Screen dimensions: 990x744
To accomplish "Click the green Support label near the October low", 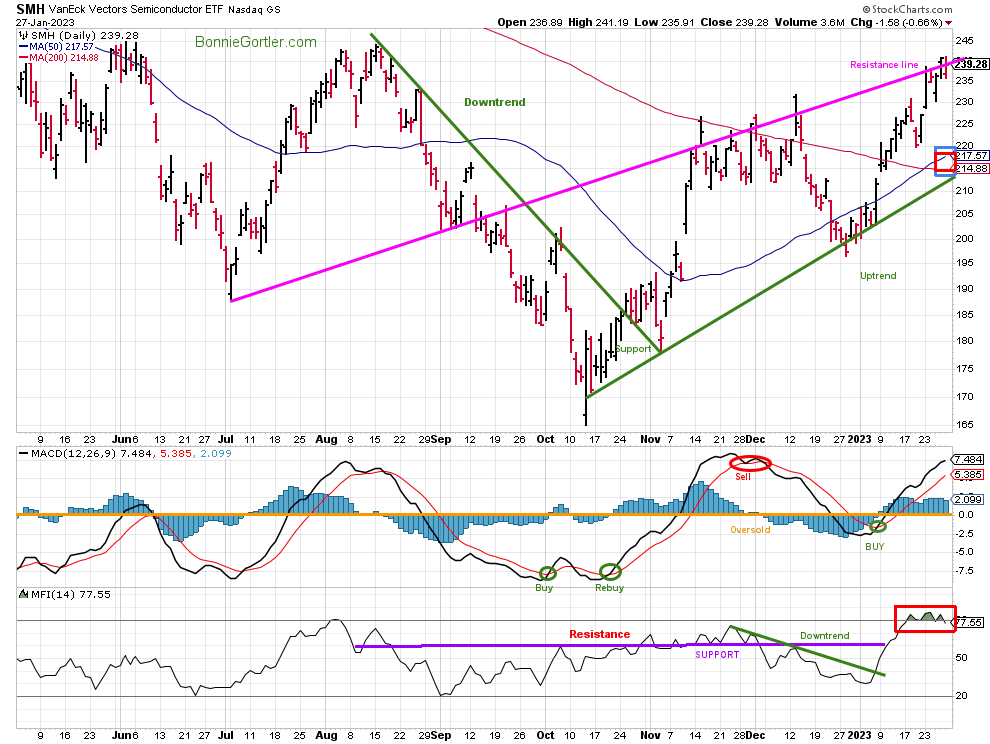I will click(633, 349).
